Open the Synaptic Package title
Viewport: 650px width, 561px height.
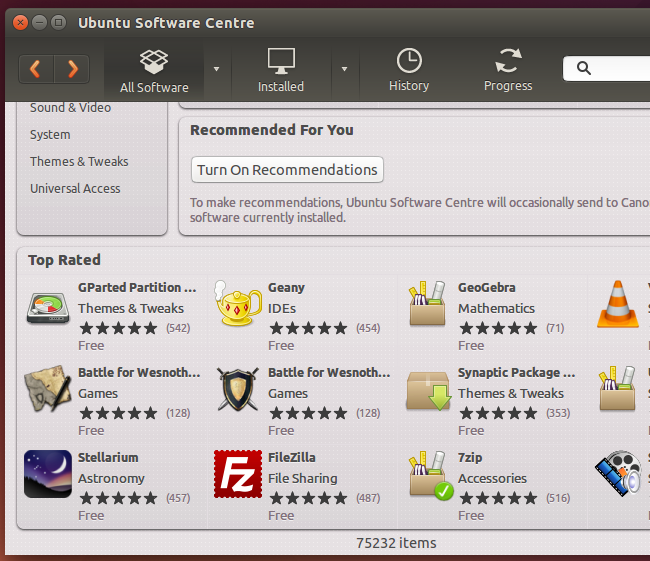(x=517, y=373)
